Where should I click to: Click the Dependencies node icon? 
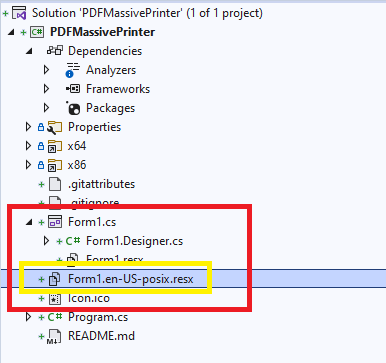click(55, 51)
